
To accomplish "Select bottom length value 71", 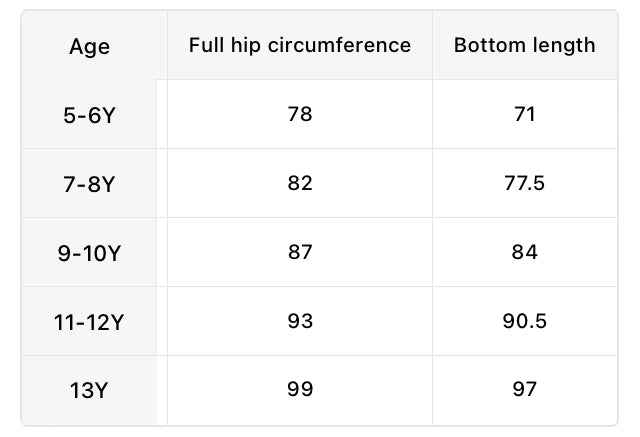I will pos(524,114).
